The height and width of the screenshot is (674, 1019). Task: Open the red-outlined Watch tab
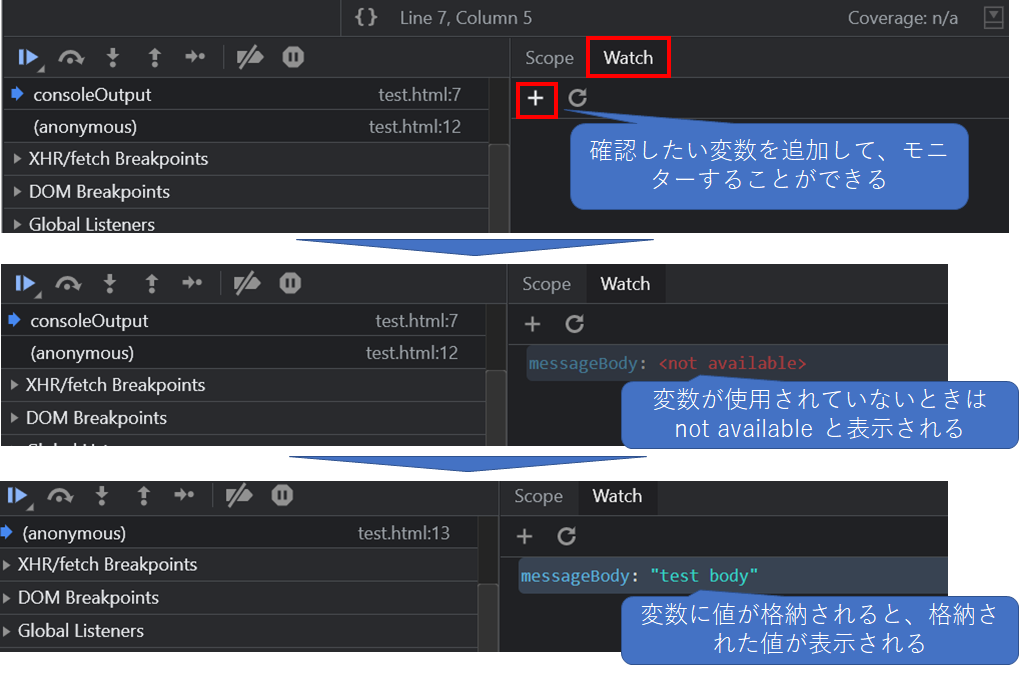pos(628,58)
